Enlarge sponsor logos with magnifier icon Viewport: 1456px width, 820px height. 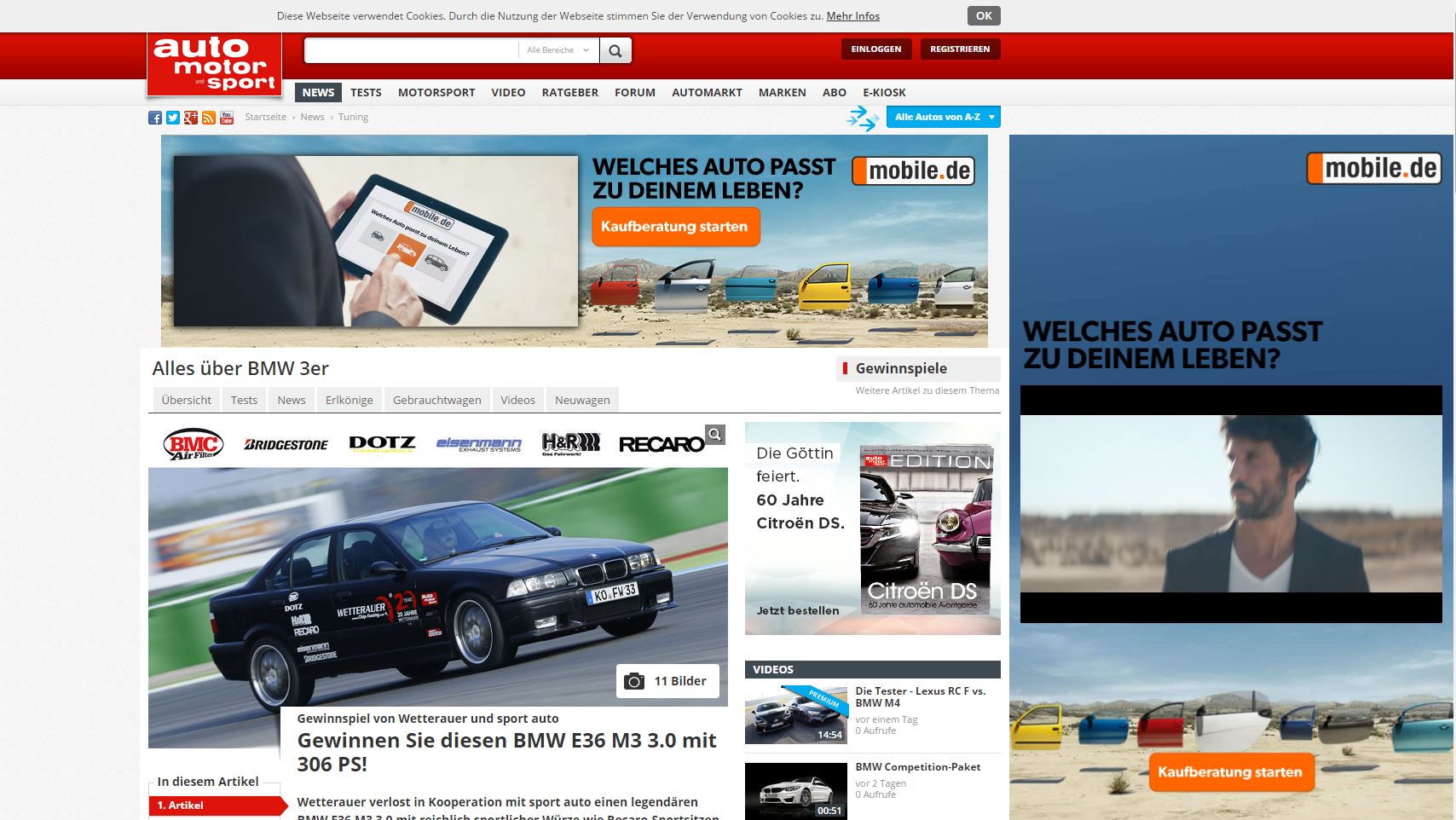point(715,435)
